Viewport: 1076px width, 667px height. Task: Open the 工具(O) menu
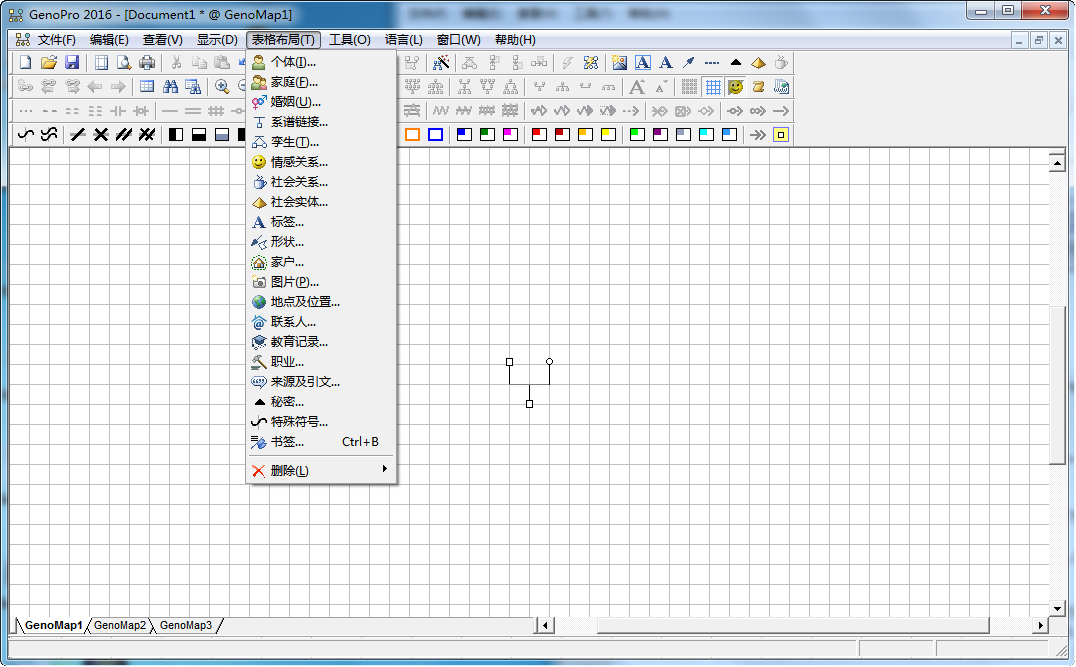coord(349,40)
